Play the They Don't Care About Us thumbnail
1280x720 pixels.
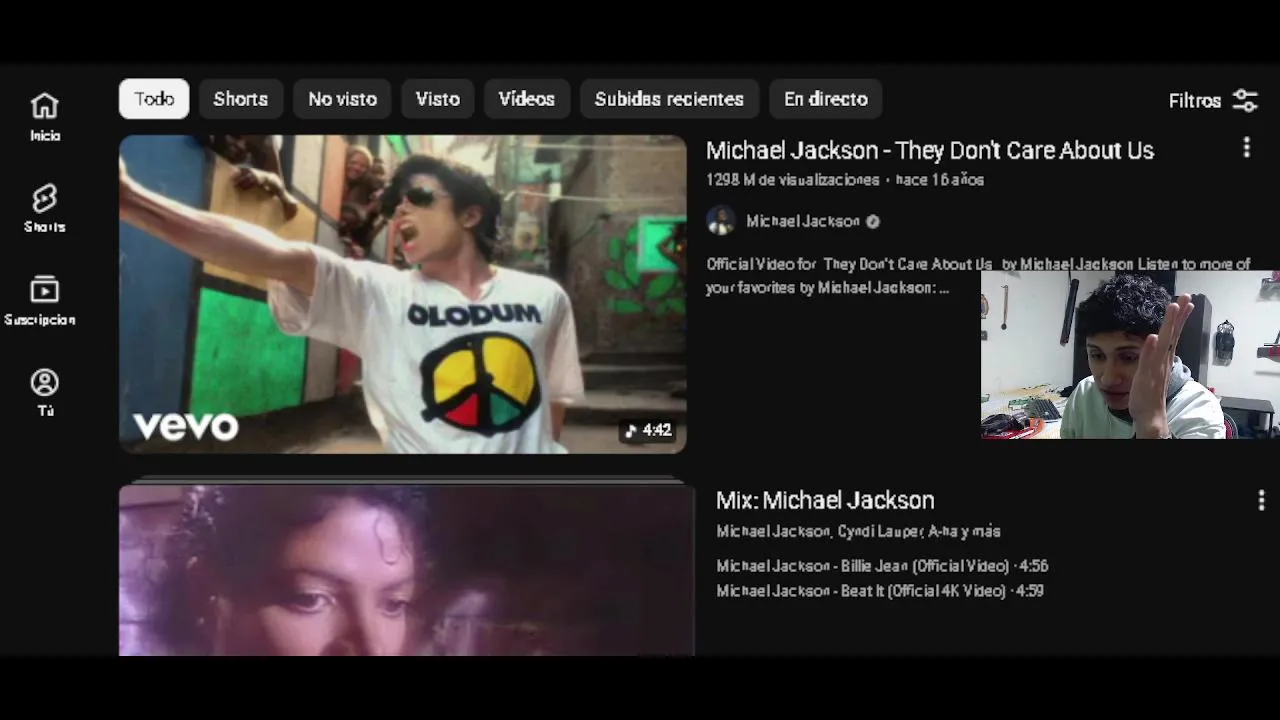[x=403, y=294]
